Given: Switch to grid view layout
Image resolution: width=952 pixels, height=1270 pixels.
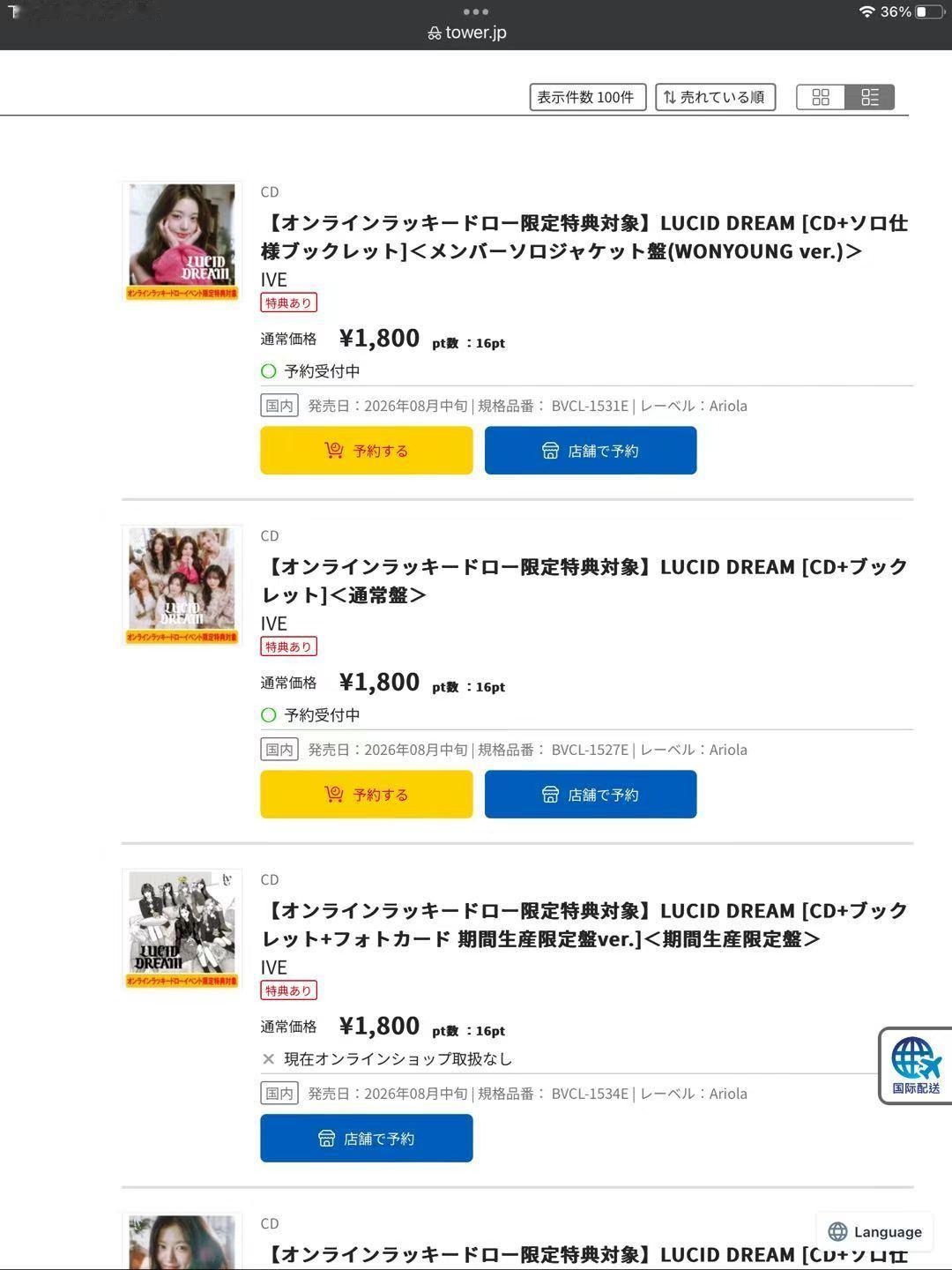Looking at the screenshot, I should tap(821, 97).
